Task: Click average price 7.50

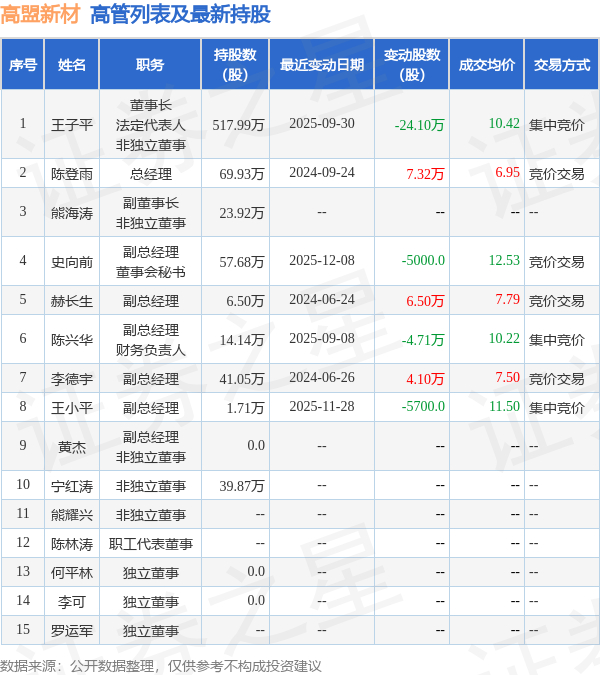Action: point(507,377)
